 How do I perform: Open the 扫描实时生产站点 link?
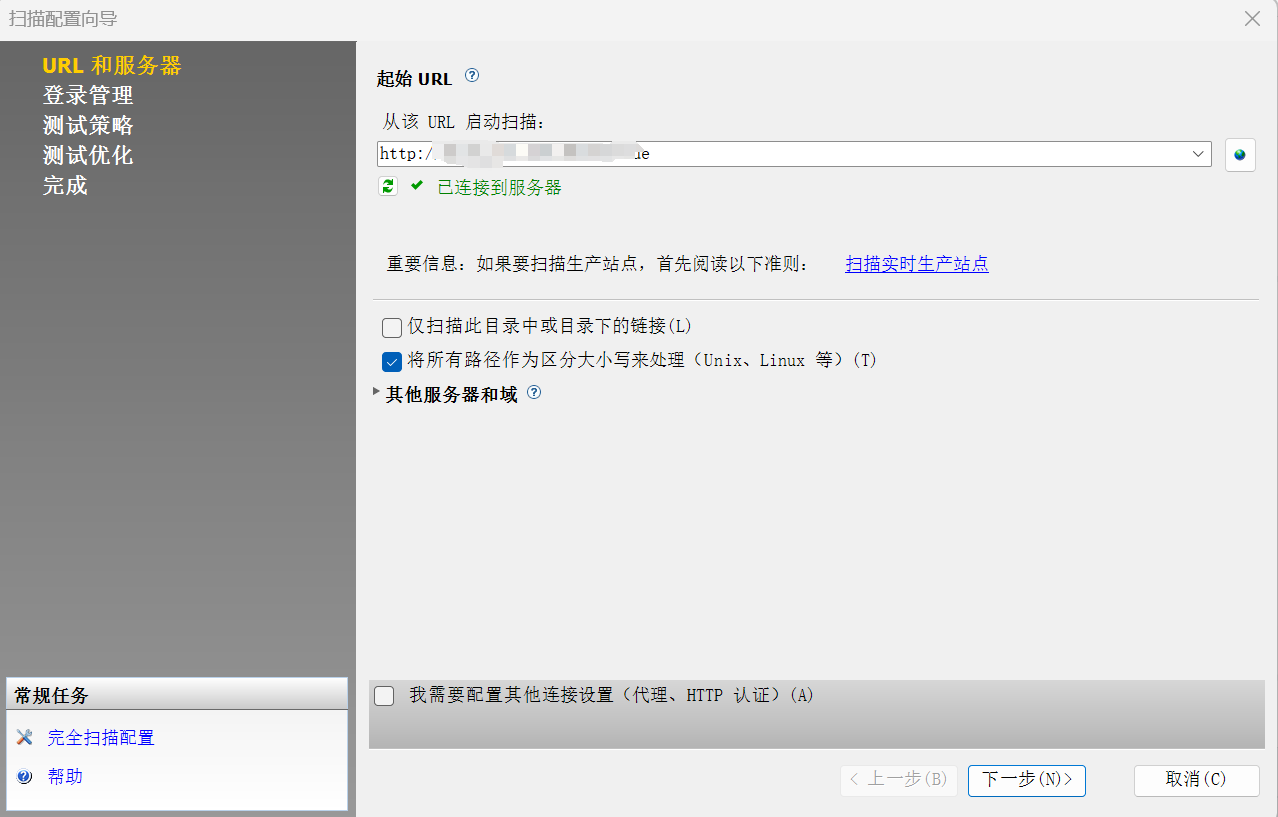point(917,264)
